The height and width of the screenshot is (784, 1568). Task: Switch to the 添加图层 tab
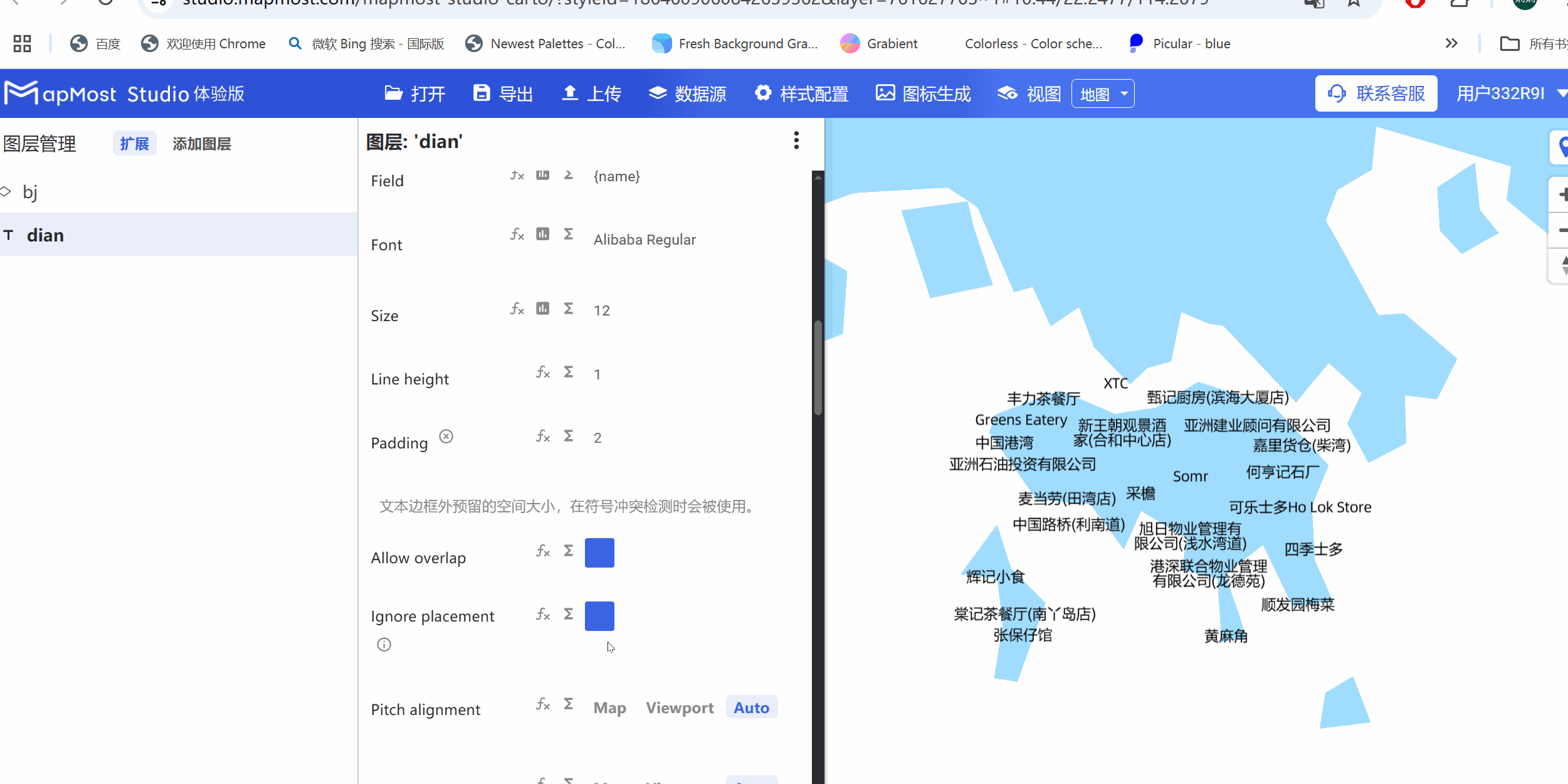tap(202, 143)
